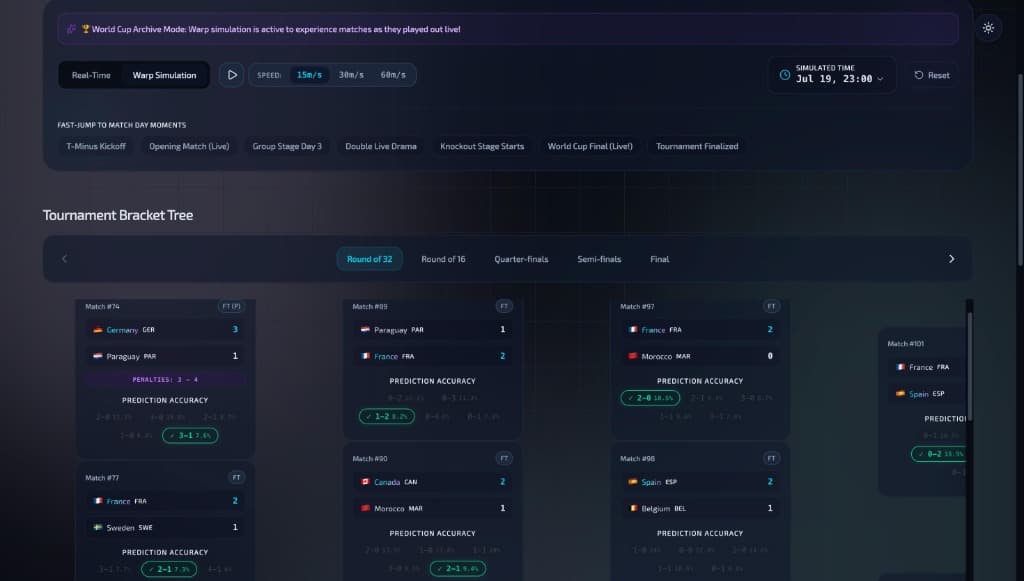Click the clock icon beside simulated time

tap(784, 75)
